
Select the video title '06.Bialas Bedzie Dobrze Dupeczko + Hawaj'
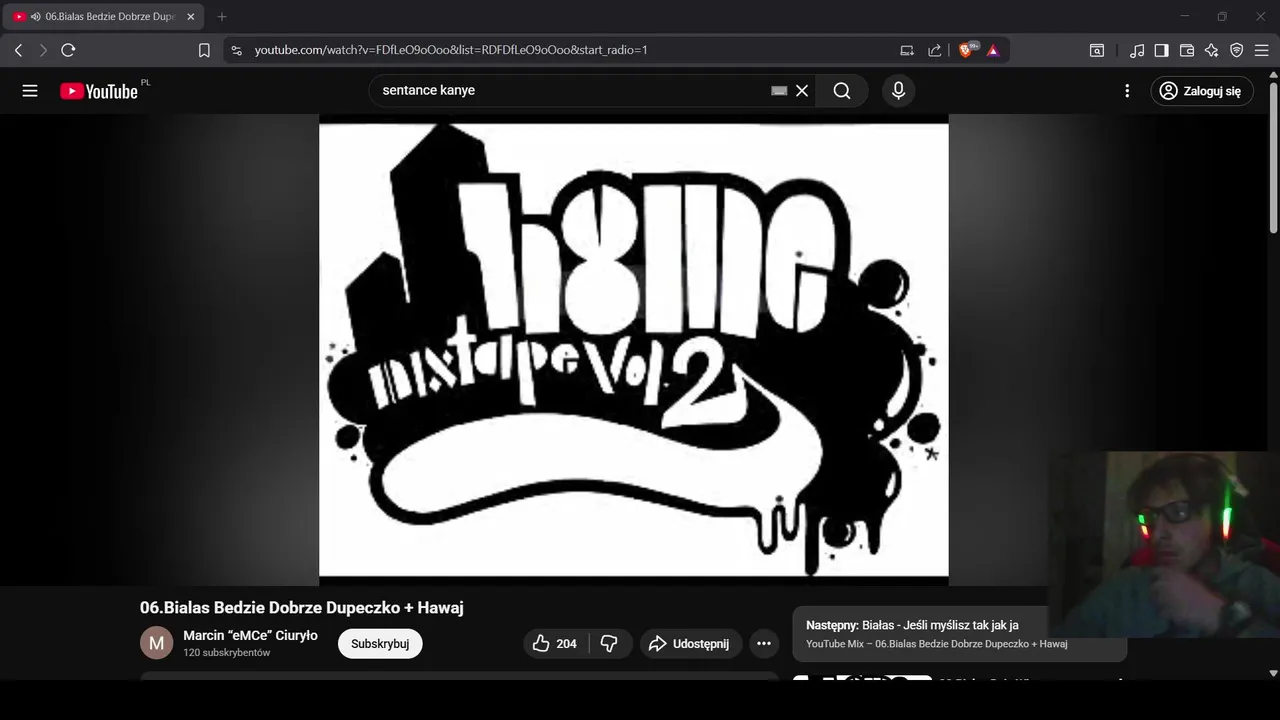[302, 608]
